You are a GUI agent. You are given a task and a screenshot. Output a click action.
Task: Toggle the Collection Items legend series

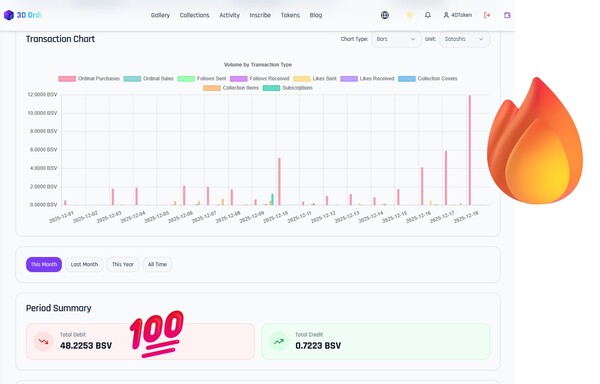click(x=231, y=88)
